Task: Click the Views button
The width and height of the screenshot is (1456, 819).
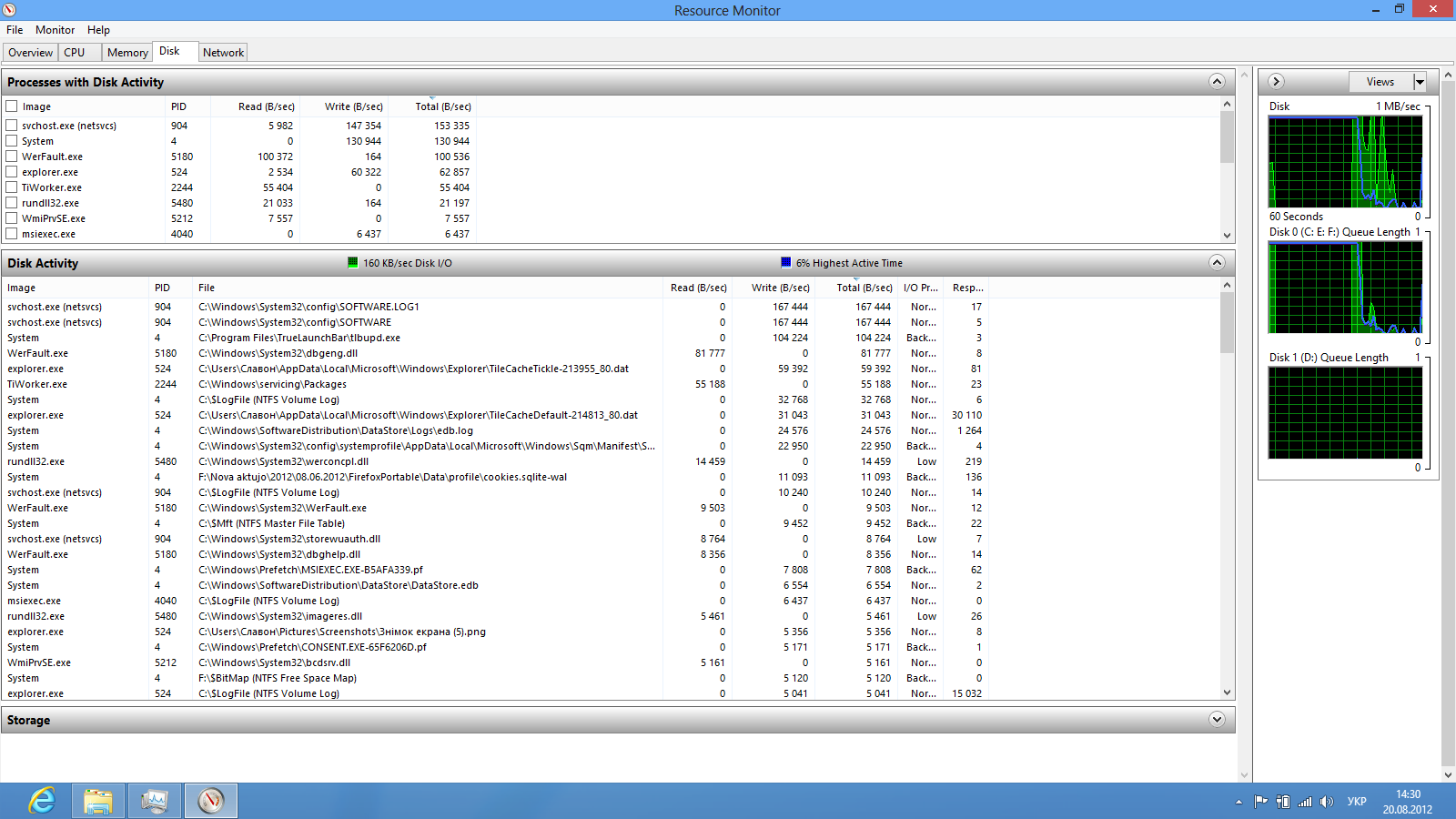Action: point(1380,82)
